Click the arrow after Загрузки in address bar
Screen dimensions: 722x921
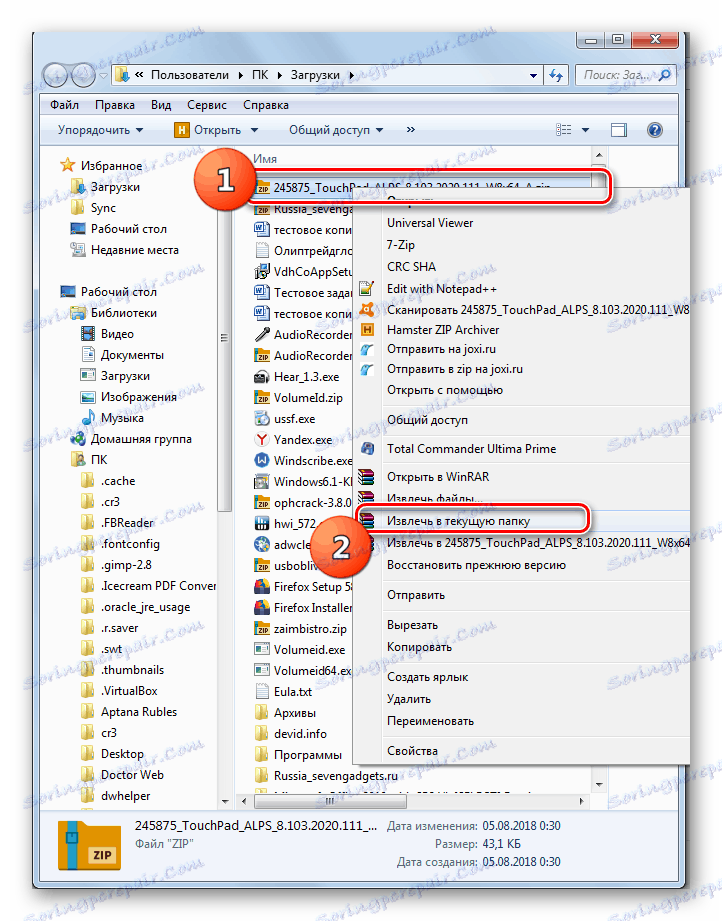tap(351, 75)
